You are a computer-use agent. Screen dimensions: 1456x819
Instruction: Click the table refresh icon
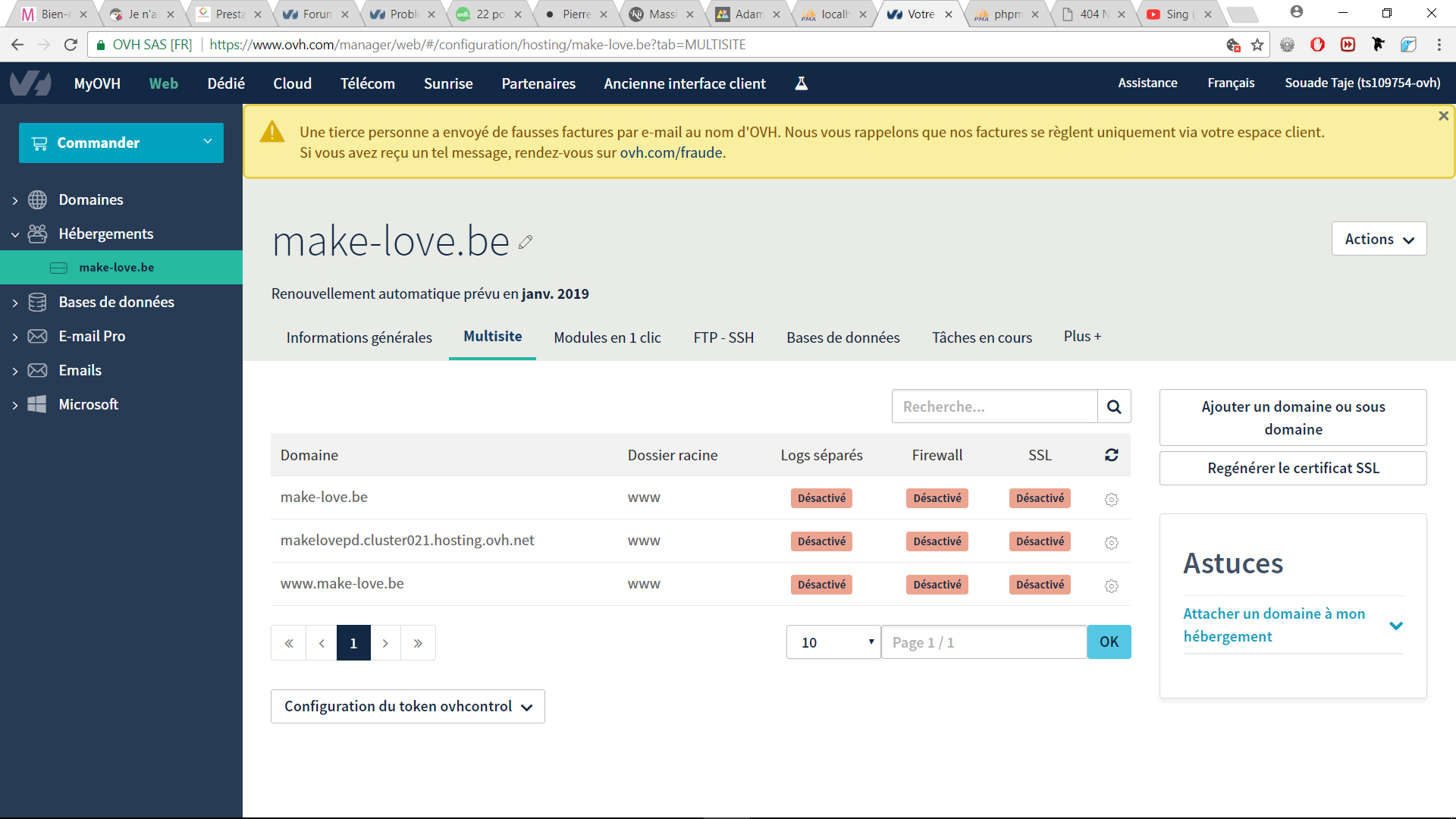(x=1111, y=455)
